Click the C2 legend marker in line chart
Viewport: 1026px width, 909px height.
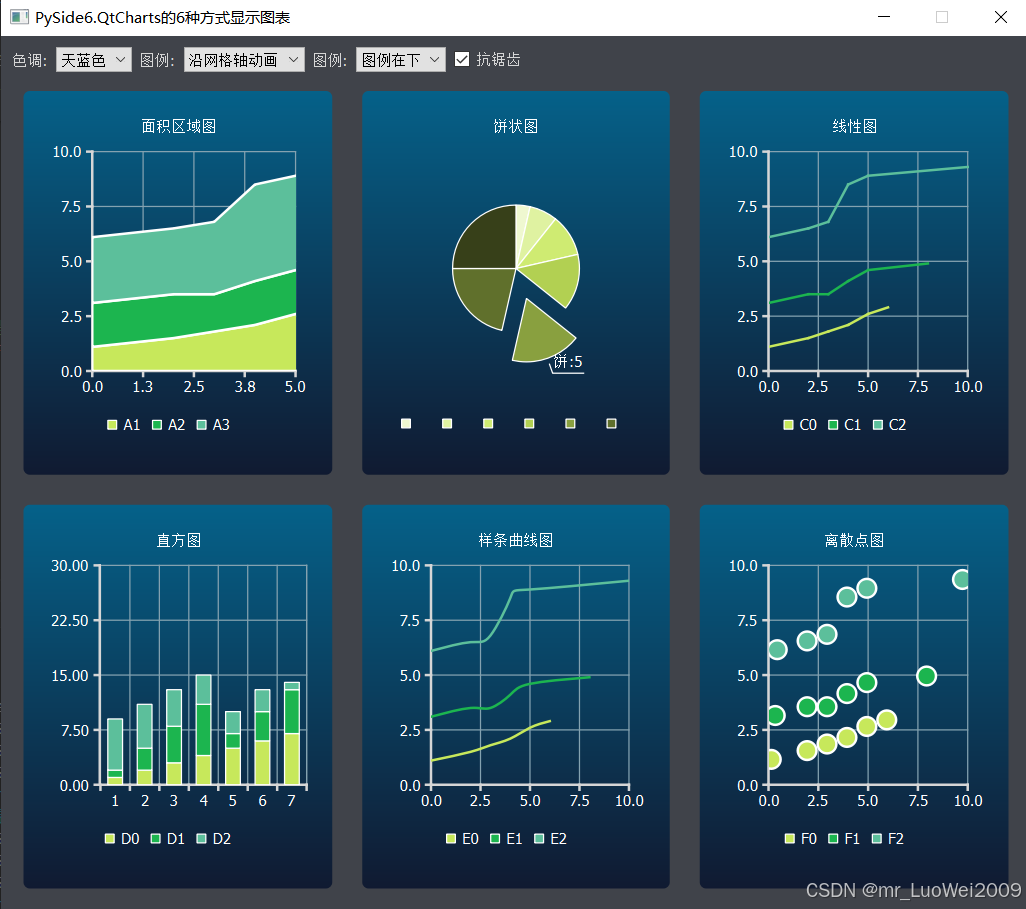pyautogui.click(x=877, y=425)
